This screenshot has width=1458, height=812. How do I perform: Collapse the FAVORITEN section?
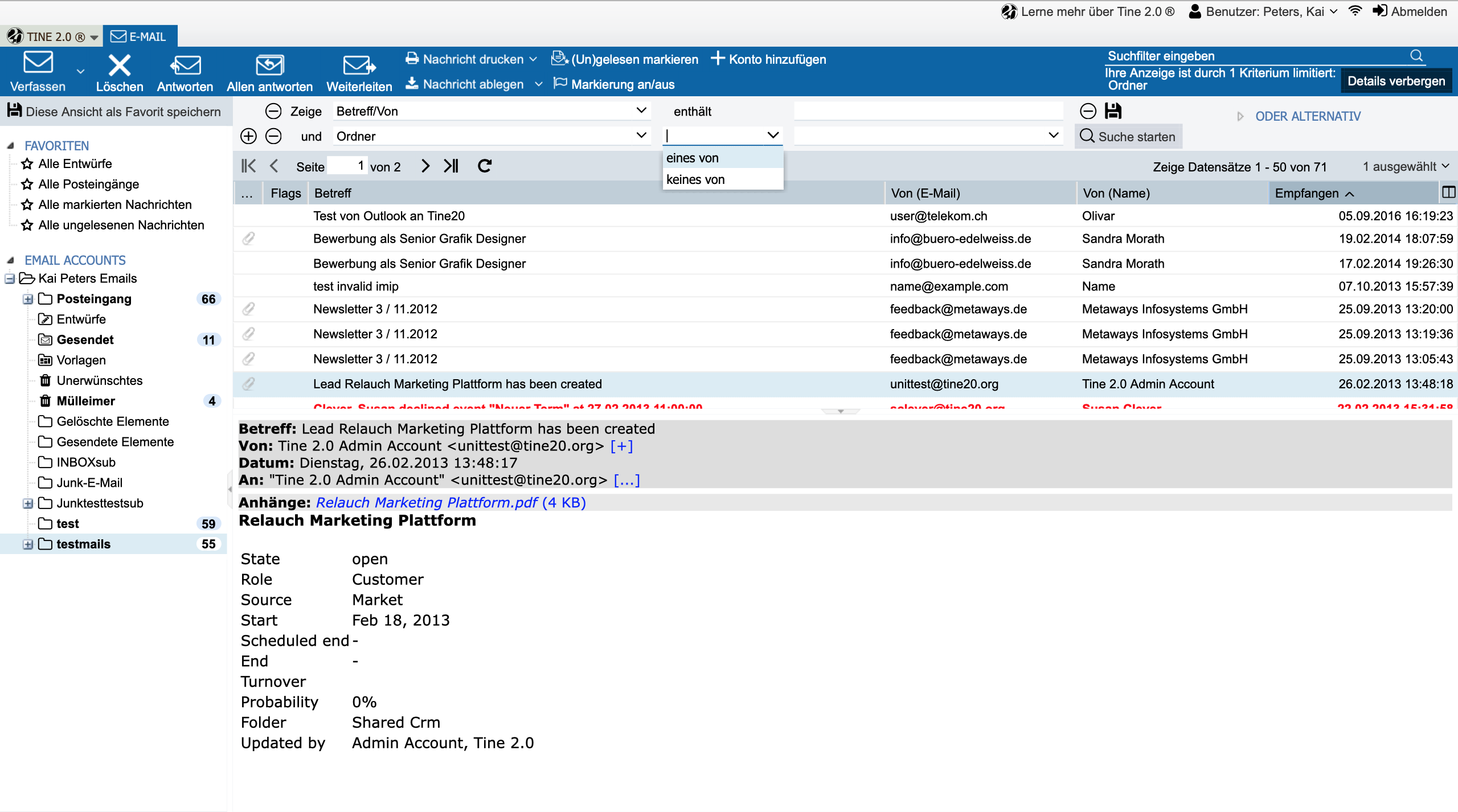[x=10, y=146]
